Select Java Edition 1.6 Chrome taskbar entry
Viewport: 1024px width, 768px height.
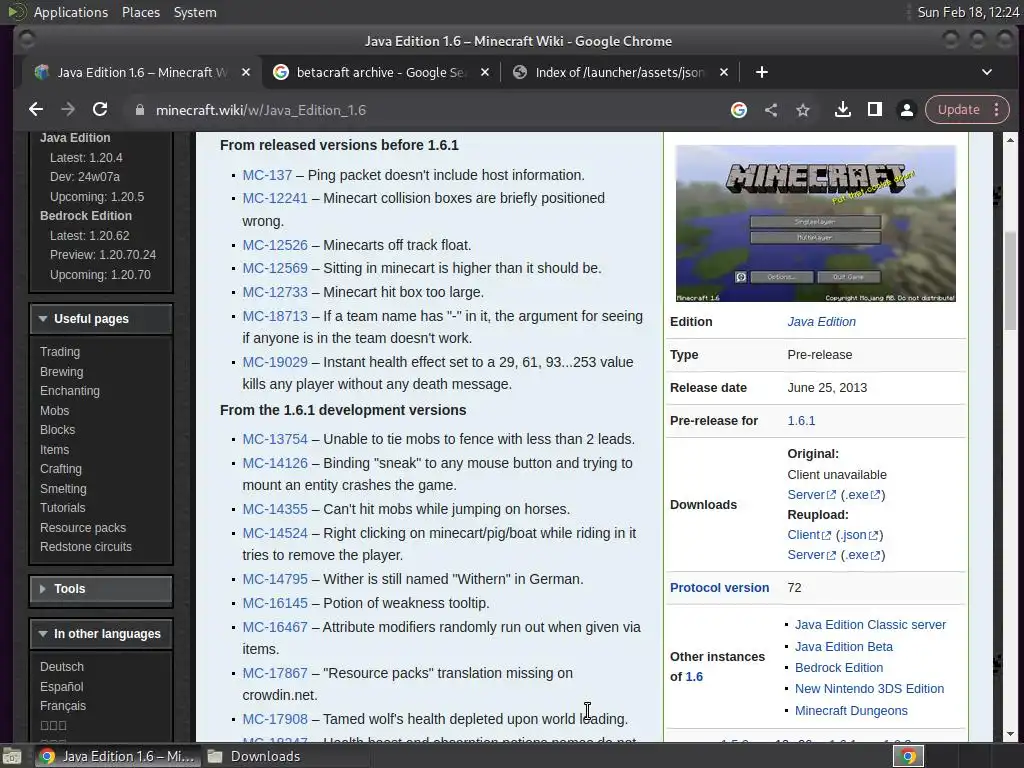point(118,756)
